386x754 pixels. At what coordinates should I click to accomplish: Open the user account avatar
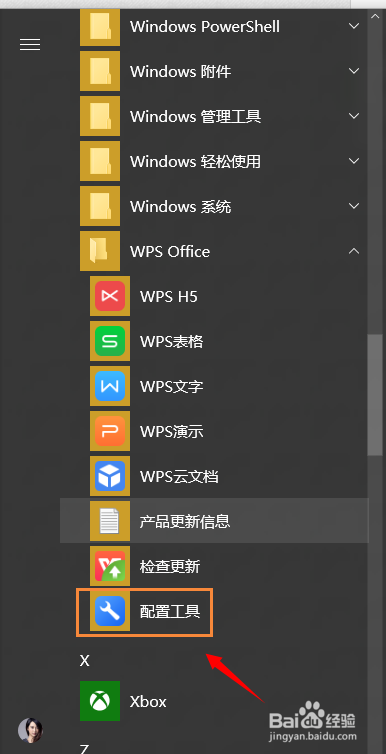[x=30, y=730]
